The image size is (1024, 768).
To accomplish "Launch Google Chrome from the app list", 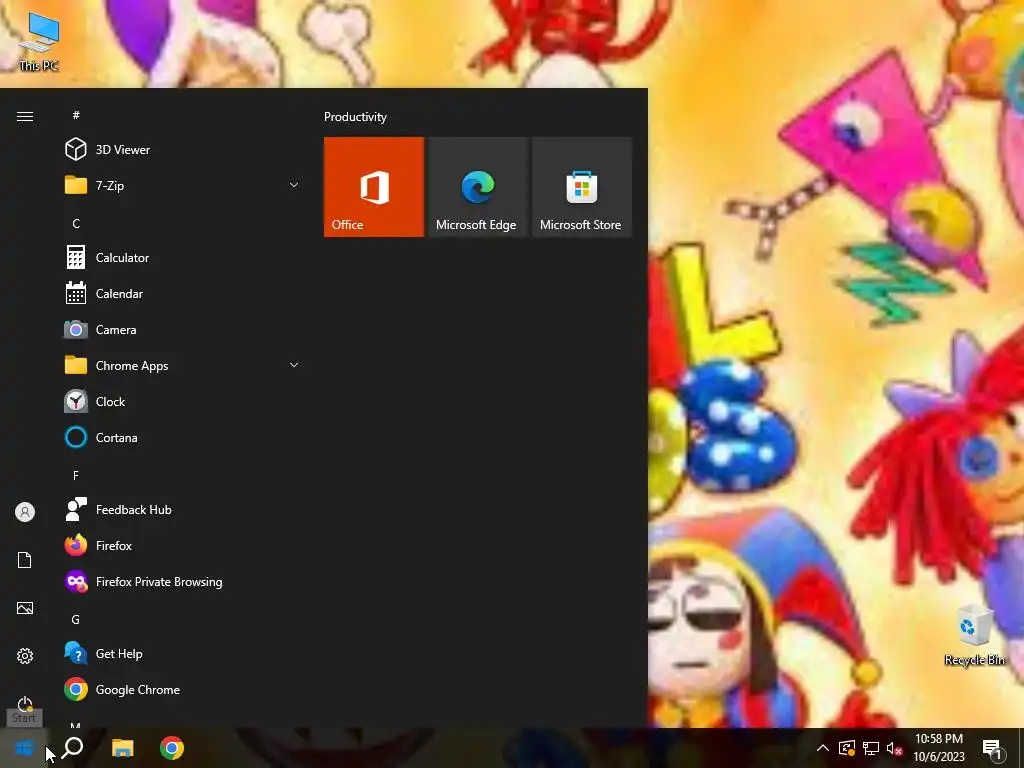I will tap(183, 689).
